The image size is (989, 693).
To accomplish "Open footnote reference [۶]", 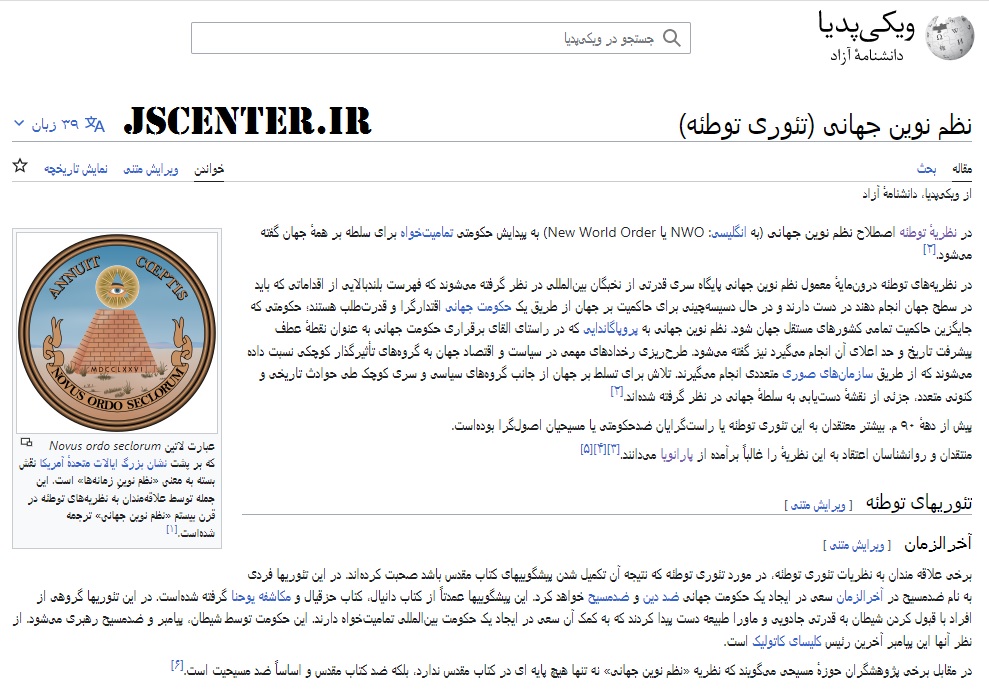I will coord(177,665).
